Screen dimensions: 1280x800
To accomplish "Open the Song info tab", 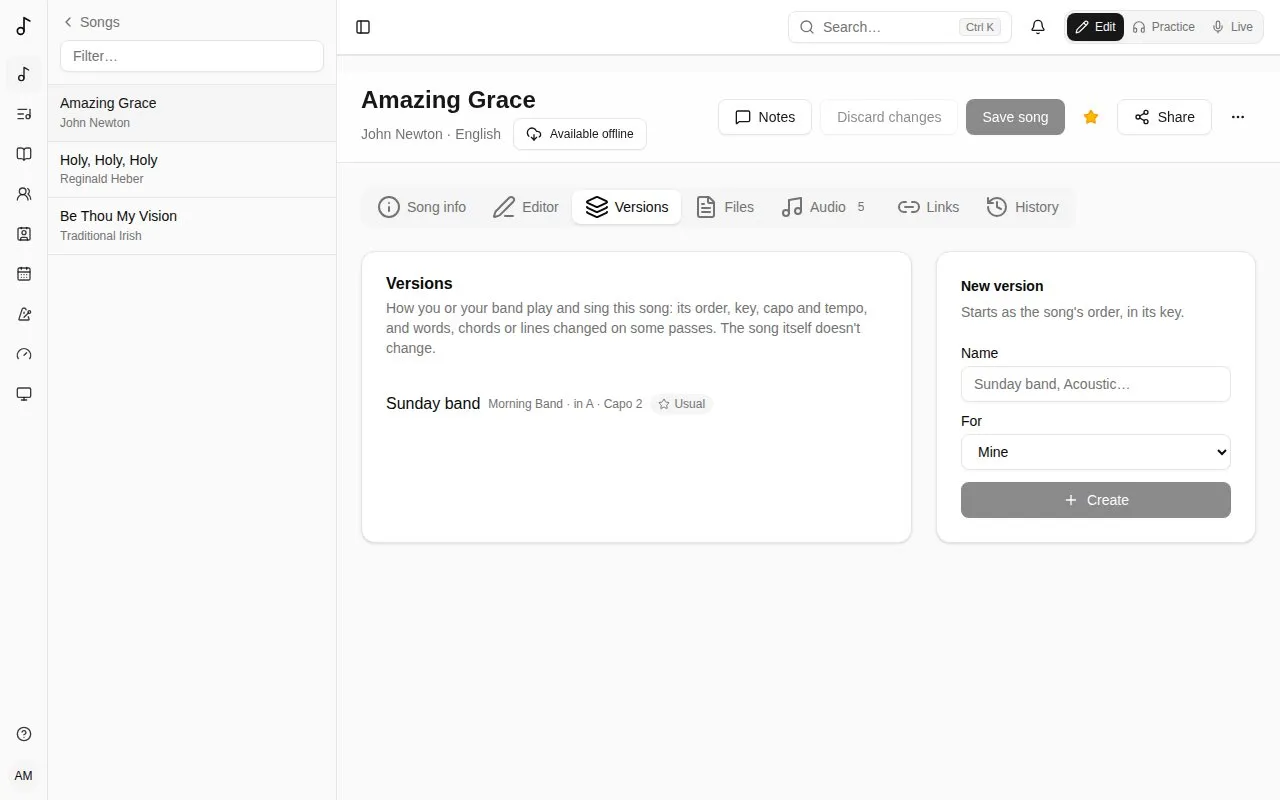I will pyautogui.click(x=422, y=207).
